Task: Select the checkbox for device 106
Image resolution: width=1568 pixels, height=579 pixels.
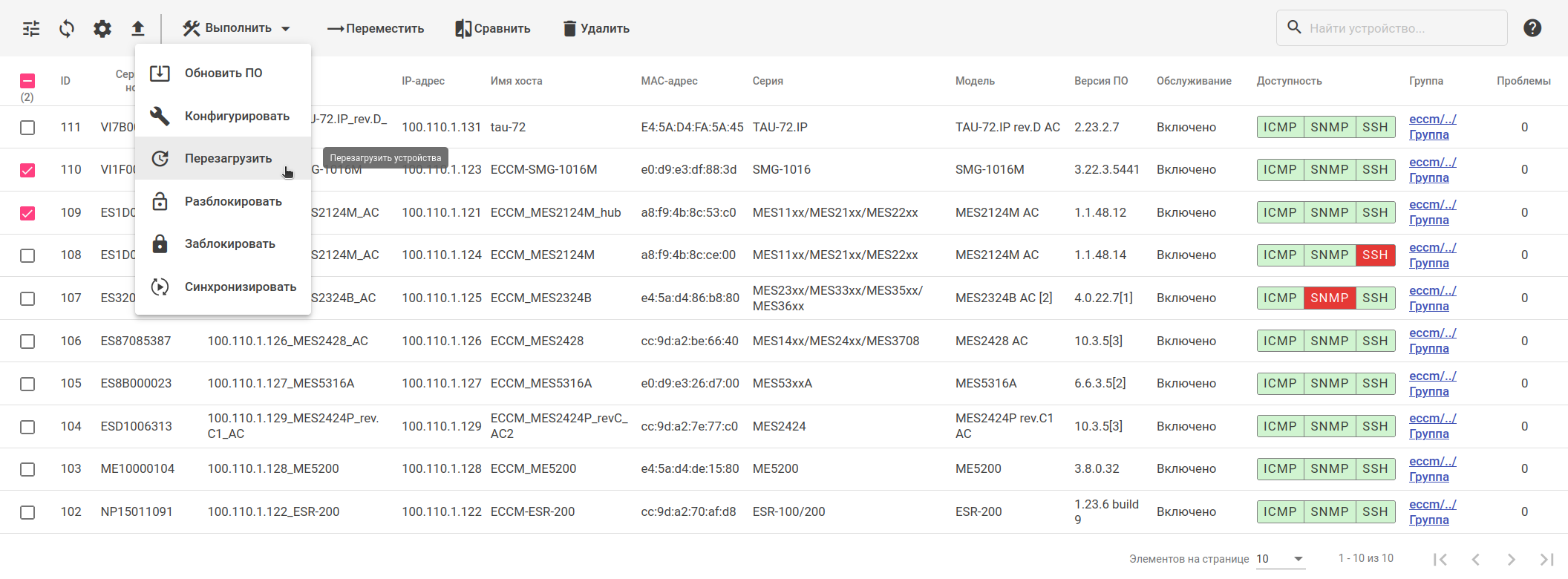Action: coord(27,341)
